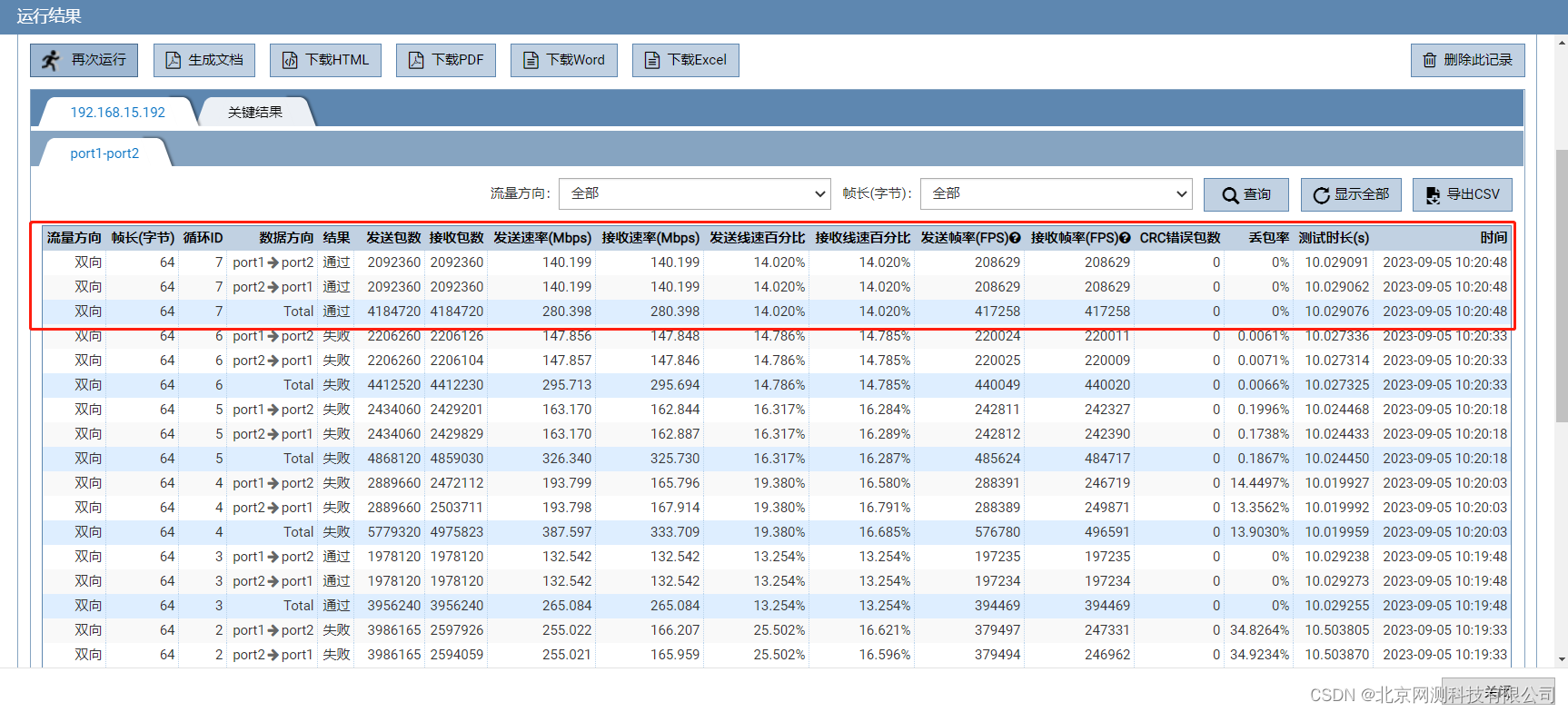The height and width of the screenshot is (712, 1568).
Task: Switch to the 关键结果 tab
Action: [x=255, y=112]
